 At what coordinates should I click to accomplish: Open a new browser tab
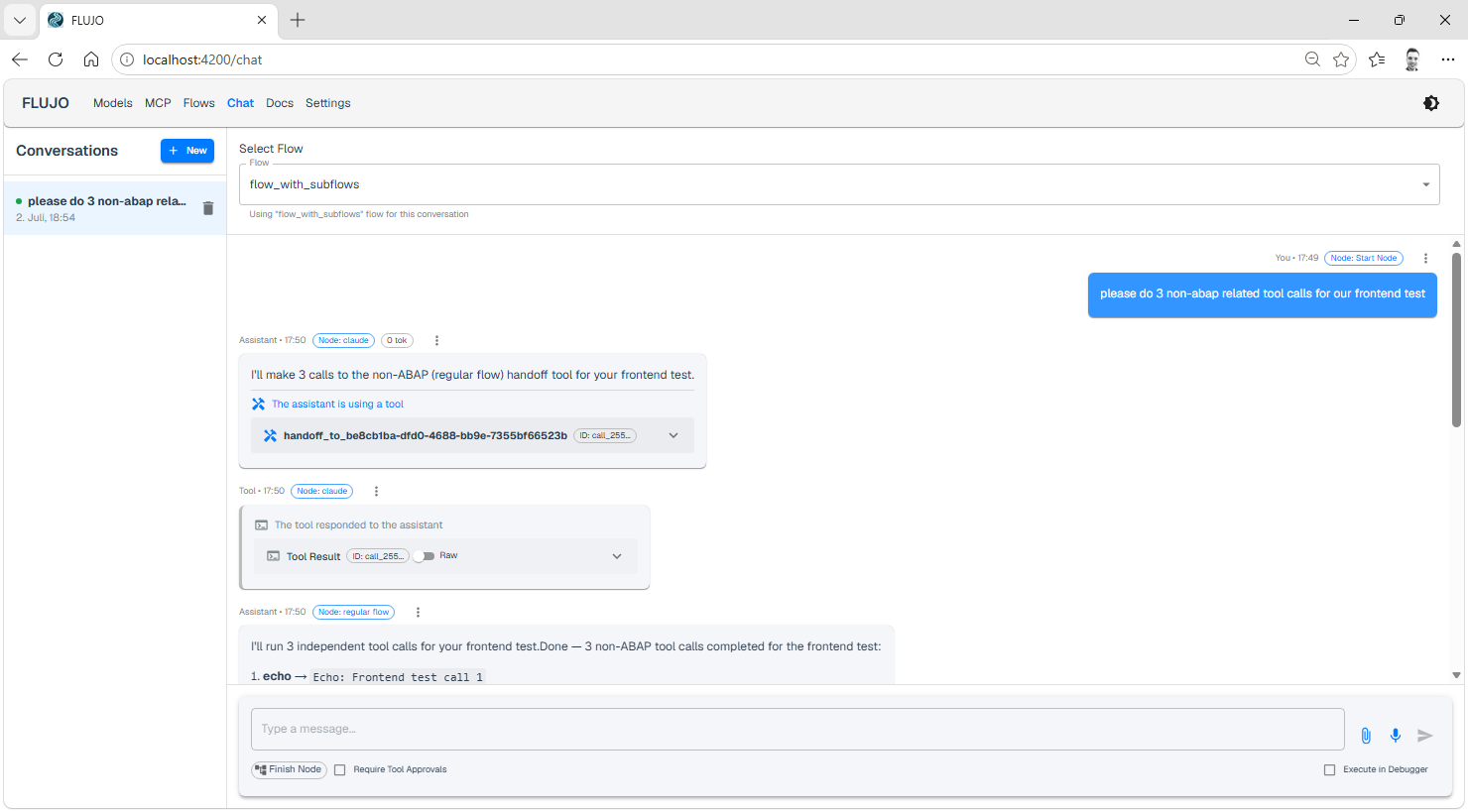click(298, 20)
